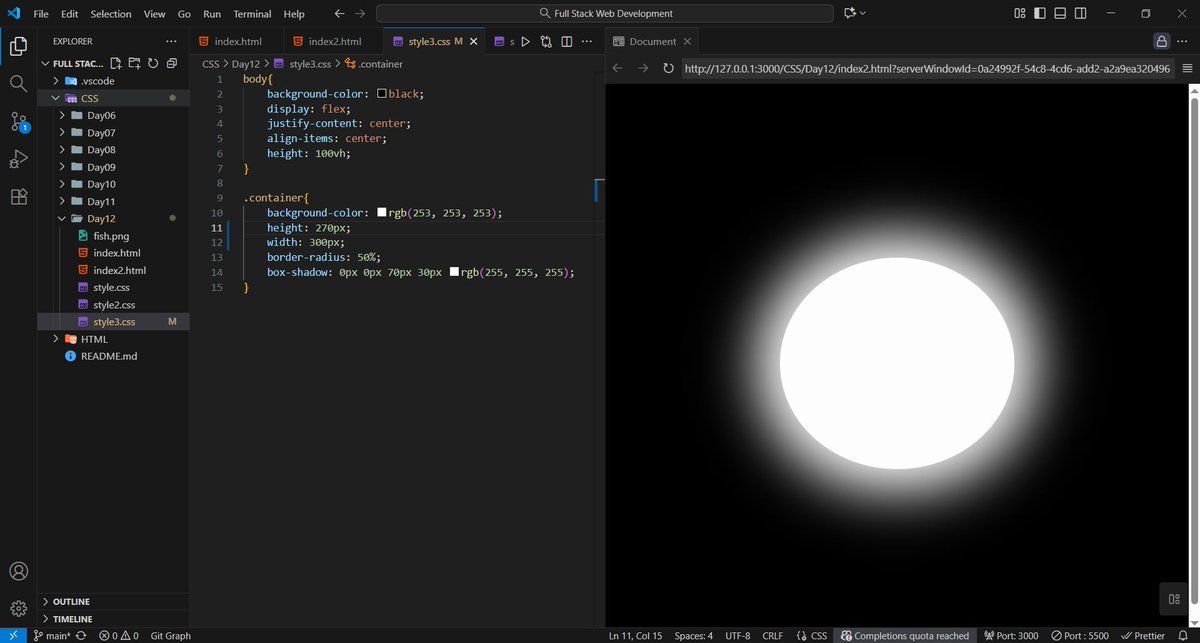Expand the Day06 folder
The image size is (1200, 643).
click(x=63, y=115)
